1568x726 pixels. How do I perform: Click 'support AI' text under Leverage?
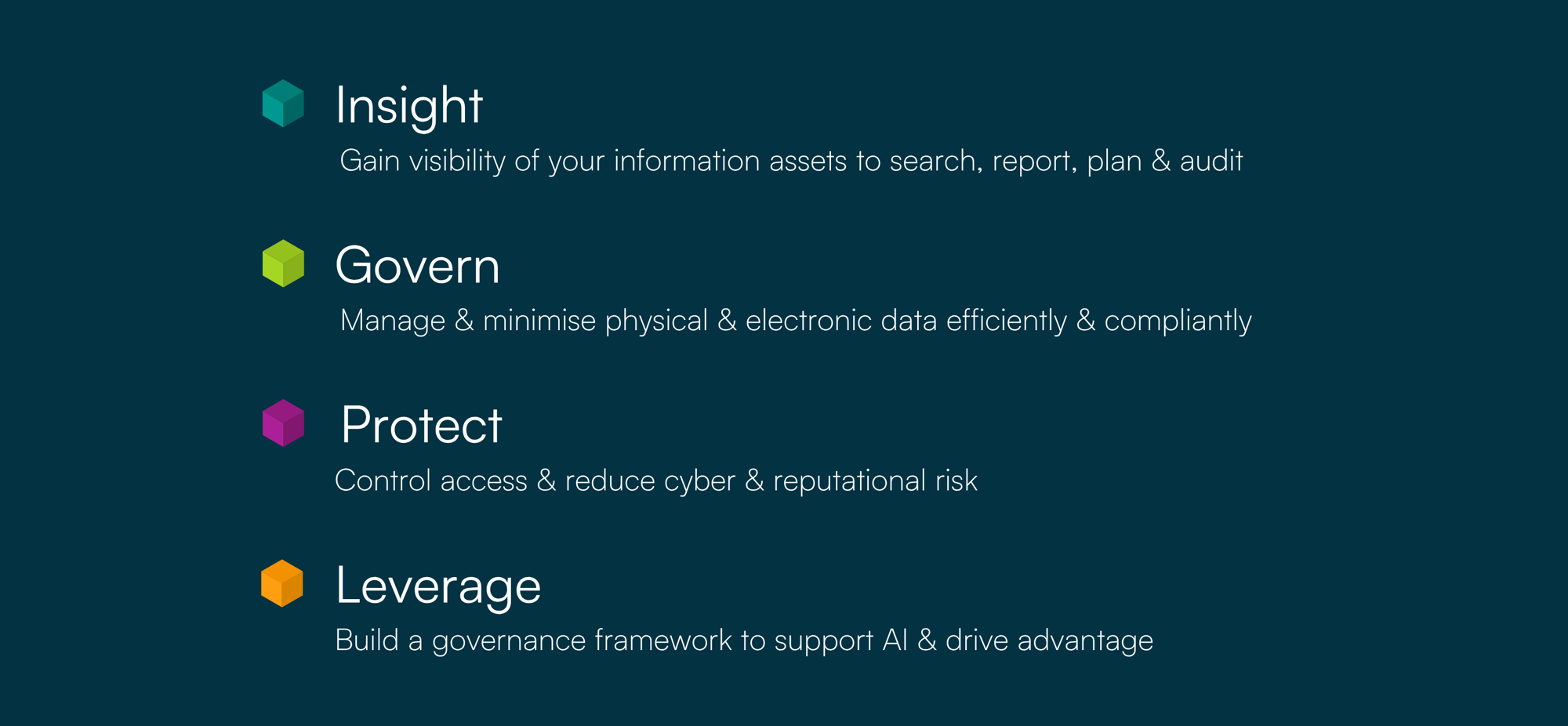pyautogui.click(x=840, y=641)
